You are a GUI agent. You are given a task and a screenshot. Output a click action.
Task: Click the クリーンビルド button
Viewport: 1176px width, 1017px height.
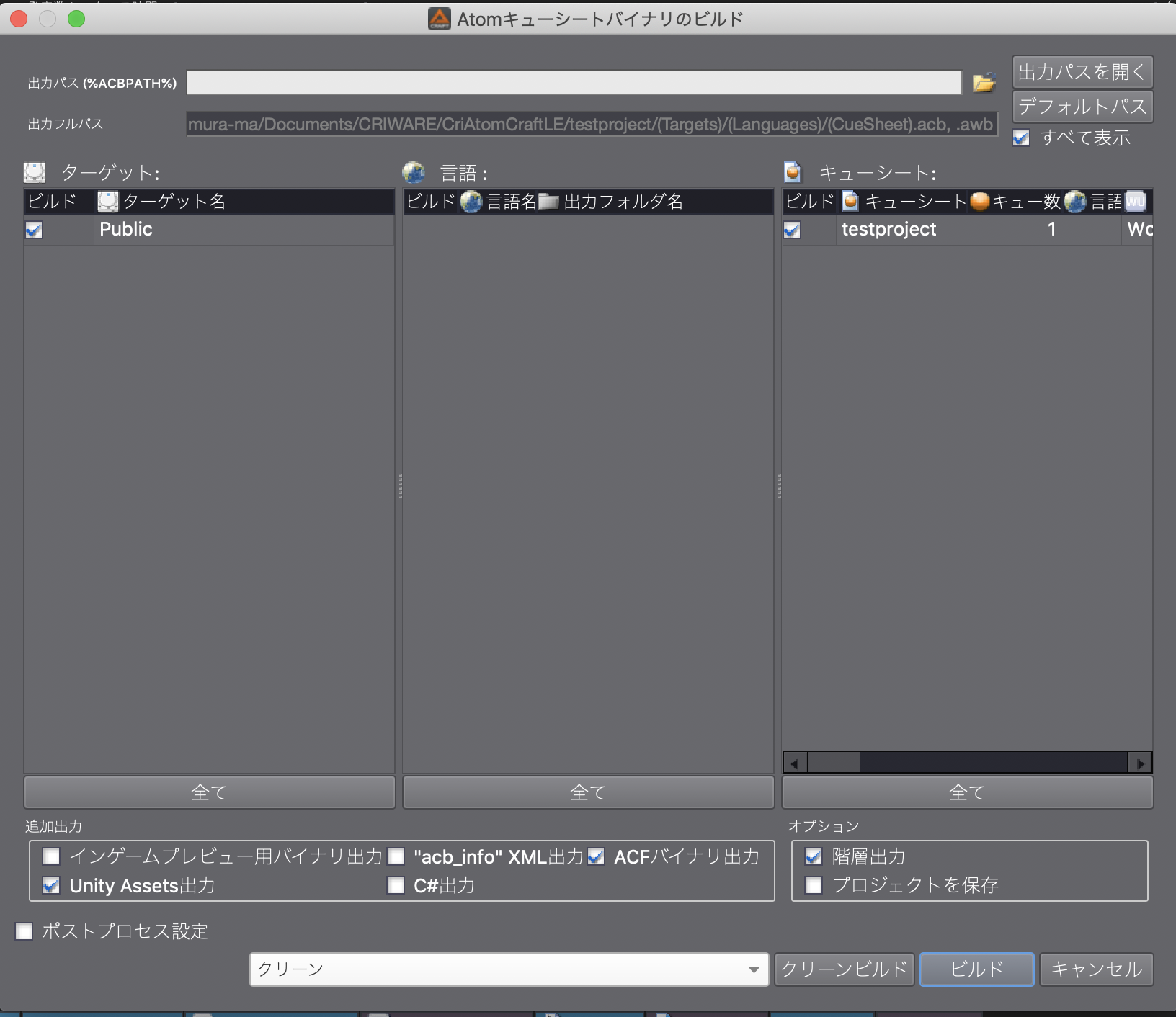tap(845, 969)
